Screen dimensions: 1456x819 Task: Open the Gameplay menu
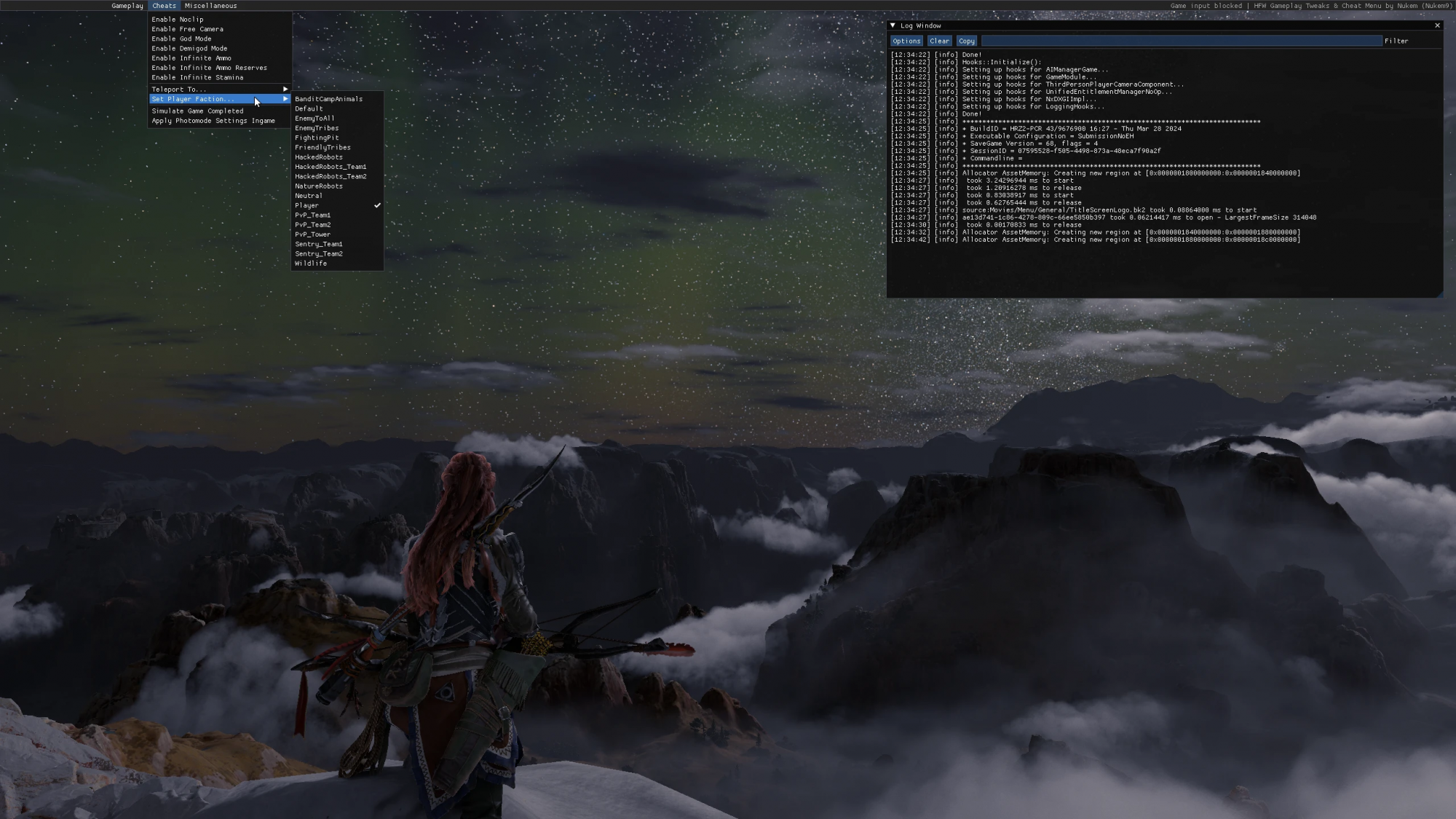tap(127, 6)
